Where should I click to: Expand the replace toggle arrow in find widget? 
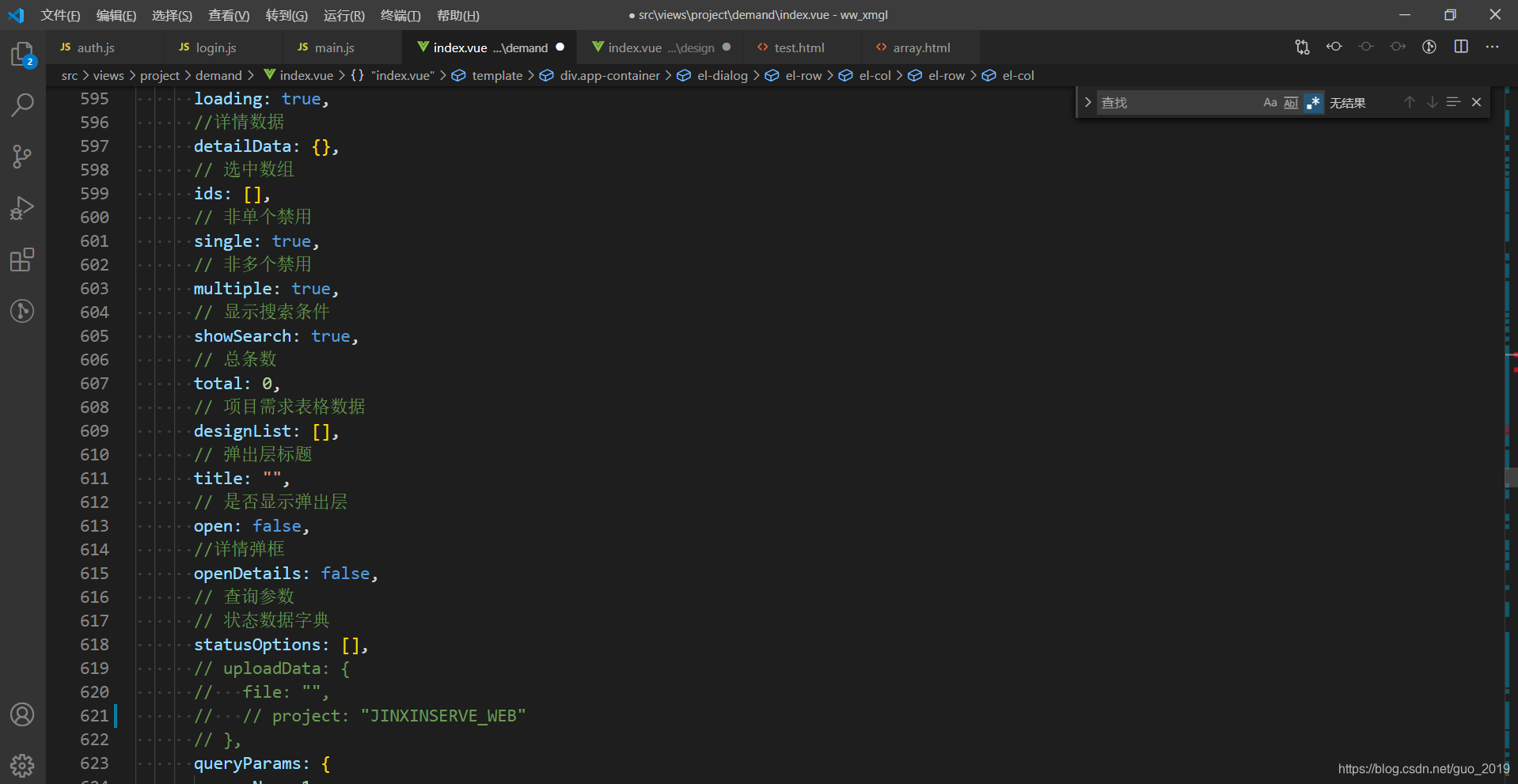click(1087, 102)
